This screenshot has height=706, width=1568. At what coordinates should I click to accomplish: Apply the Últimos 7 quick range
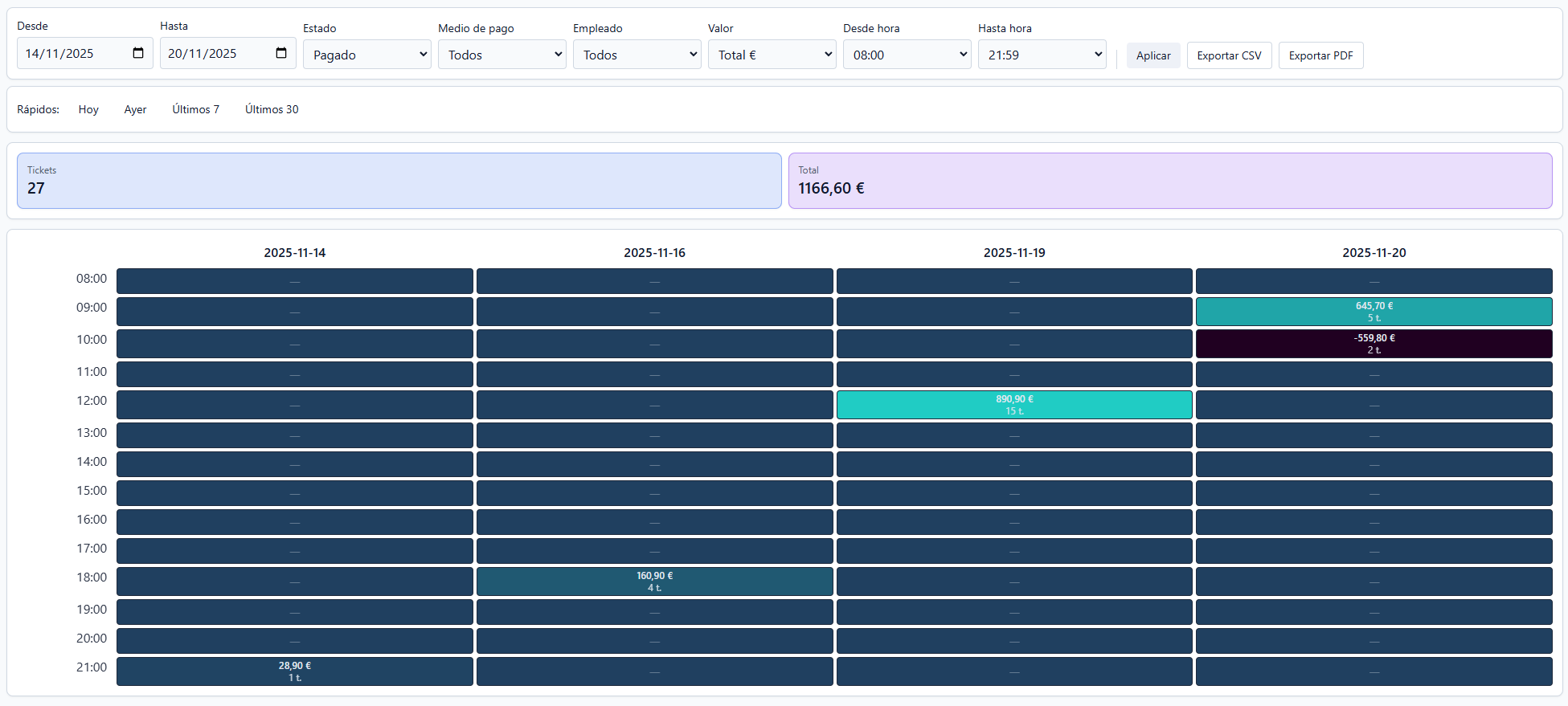[195, 109]
